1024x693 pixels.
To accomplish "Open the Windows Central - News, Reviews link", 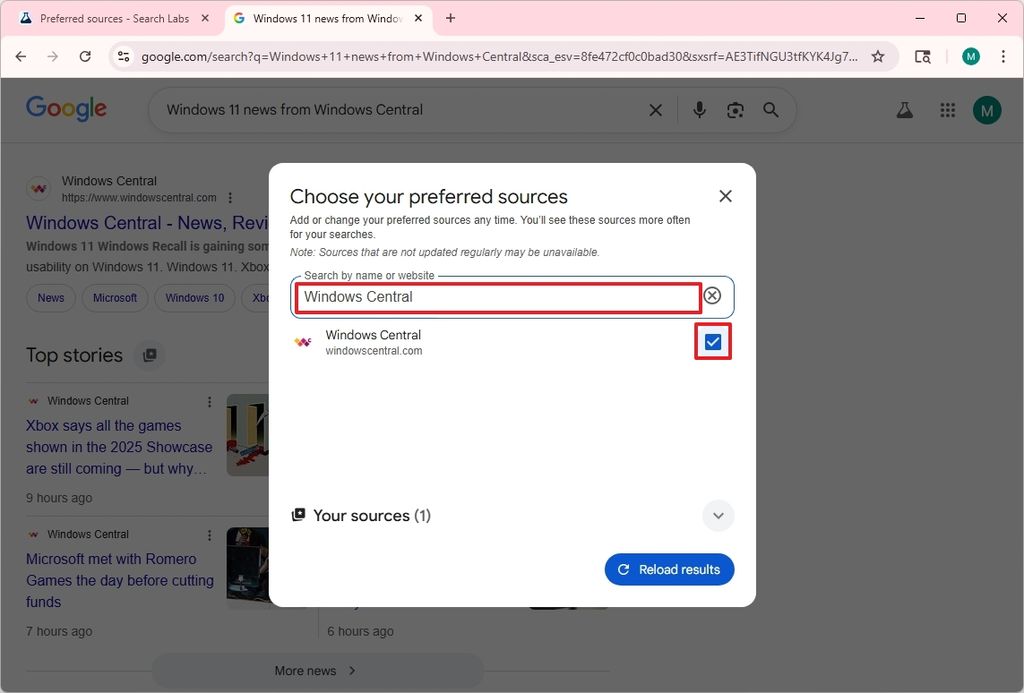I will pos(147,223).
